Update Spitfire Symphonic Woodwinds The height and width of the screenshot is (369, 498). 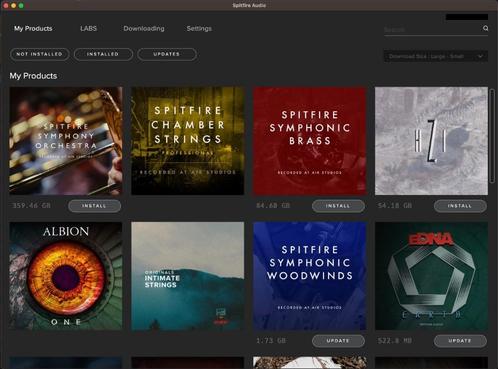tap(338, 341)
